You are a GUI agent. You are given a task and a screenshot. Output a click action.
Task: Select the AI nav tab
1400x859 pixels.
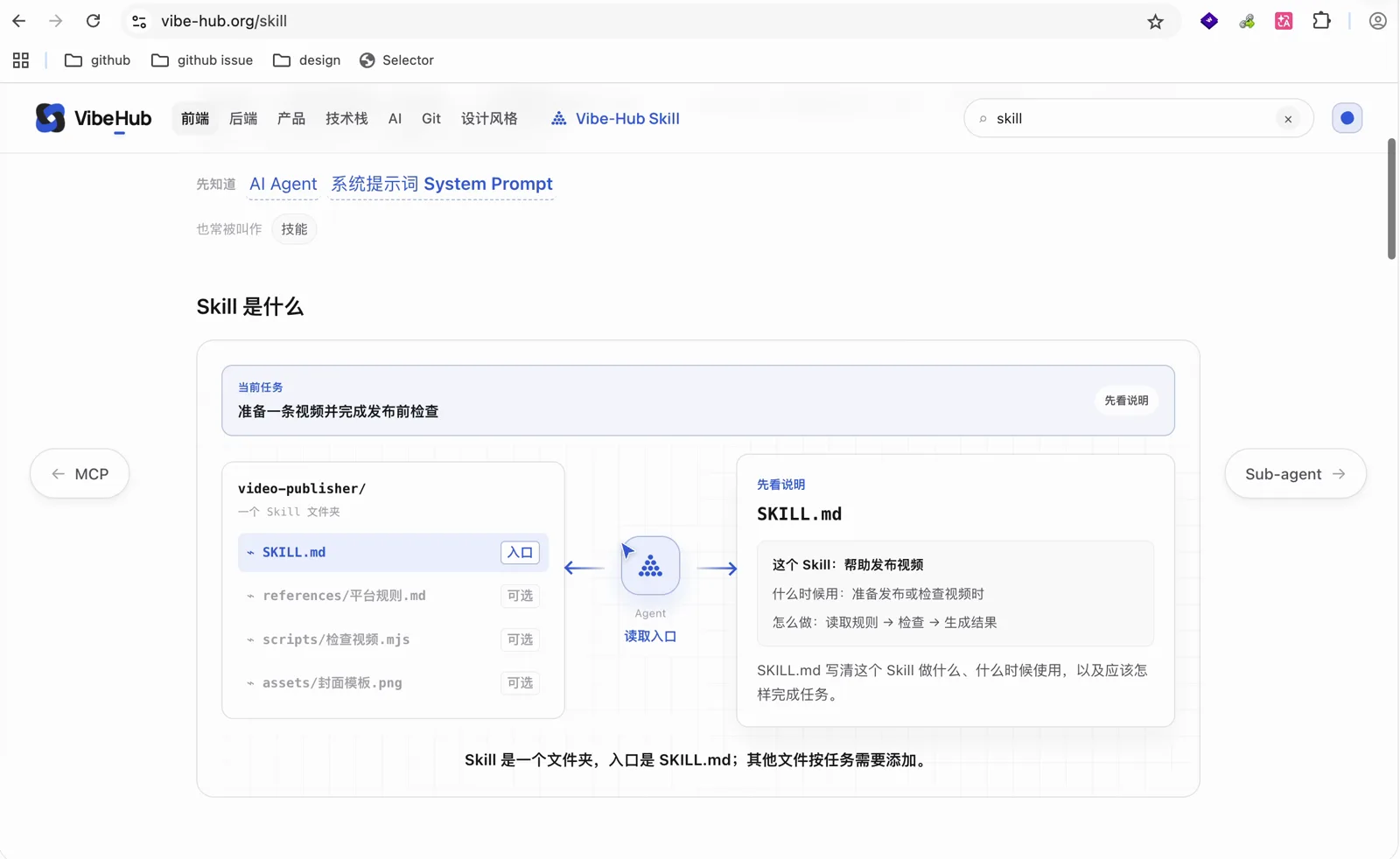pyautogui.click(x=395, y=118)
